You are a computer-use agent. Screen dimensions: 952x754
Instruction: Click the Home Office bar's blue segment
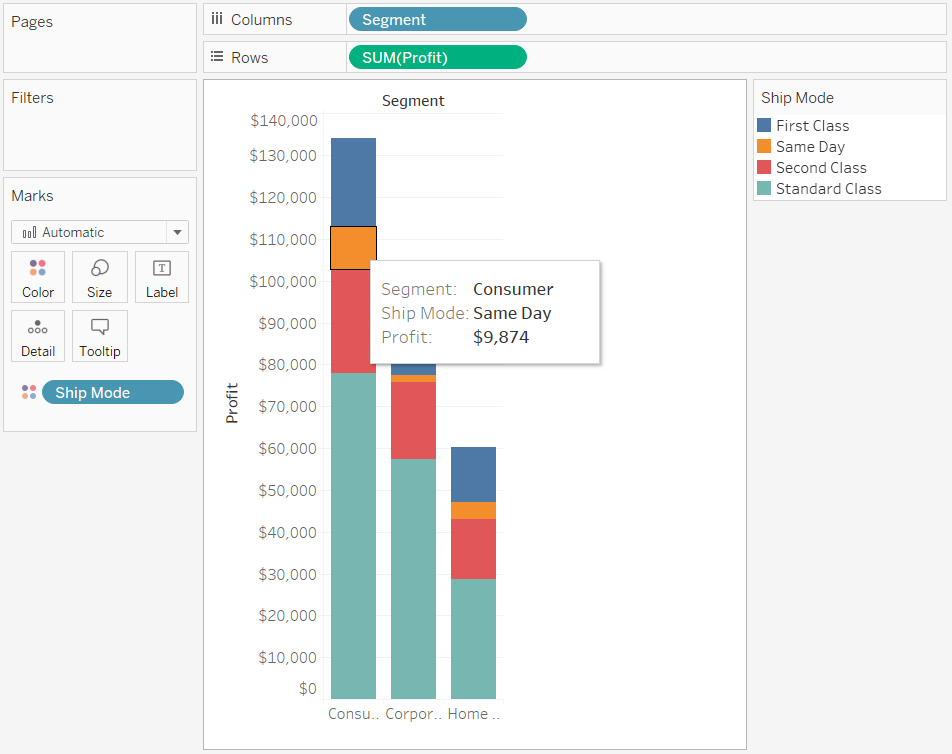(473, 474)
